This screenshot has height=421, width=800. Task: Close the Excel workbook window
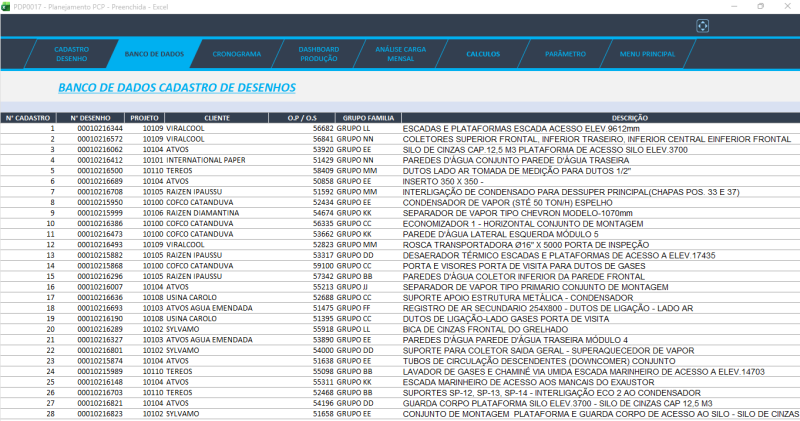point(787,6)
